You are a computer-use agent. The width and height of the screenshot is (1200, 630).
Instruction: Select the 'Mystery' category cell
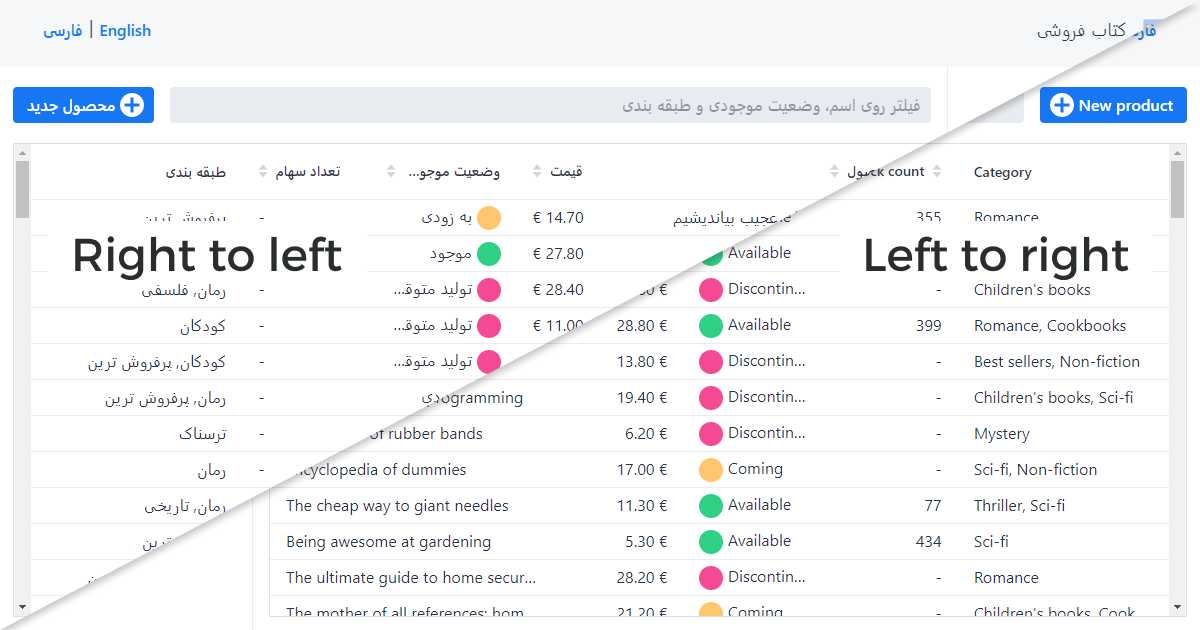pos(1002,434)
